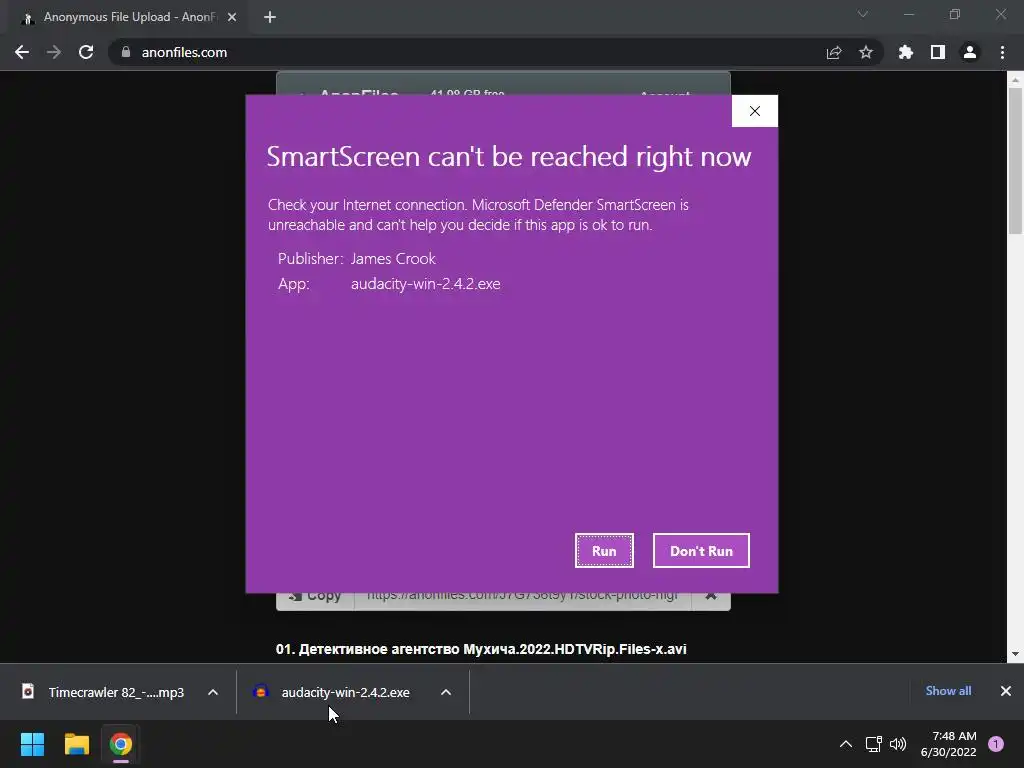Open network status in the tray
The height and width of the screenshot is (768, 1024).
point(873,744)
